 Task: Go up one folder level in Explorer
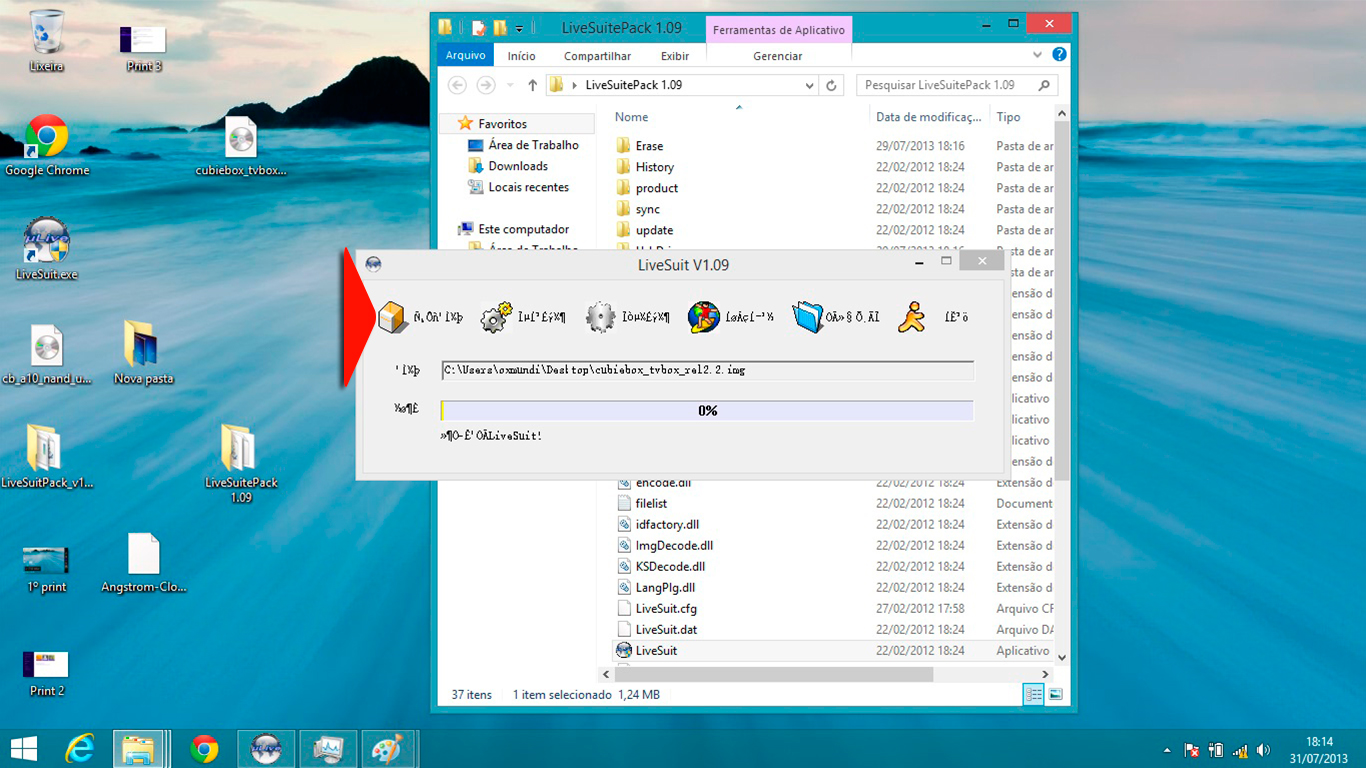point(532,85)
